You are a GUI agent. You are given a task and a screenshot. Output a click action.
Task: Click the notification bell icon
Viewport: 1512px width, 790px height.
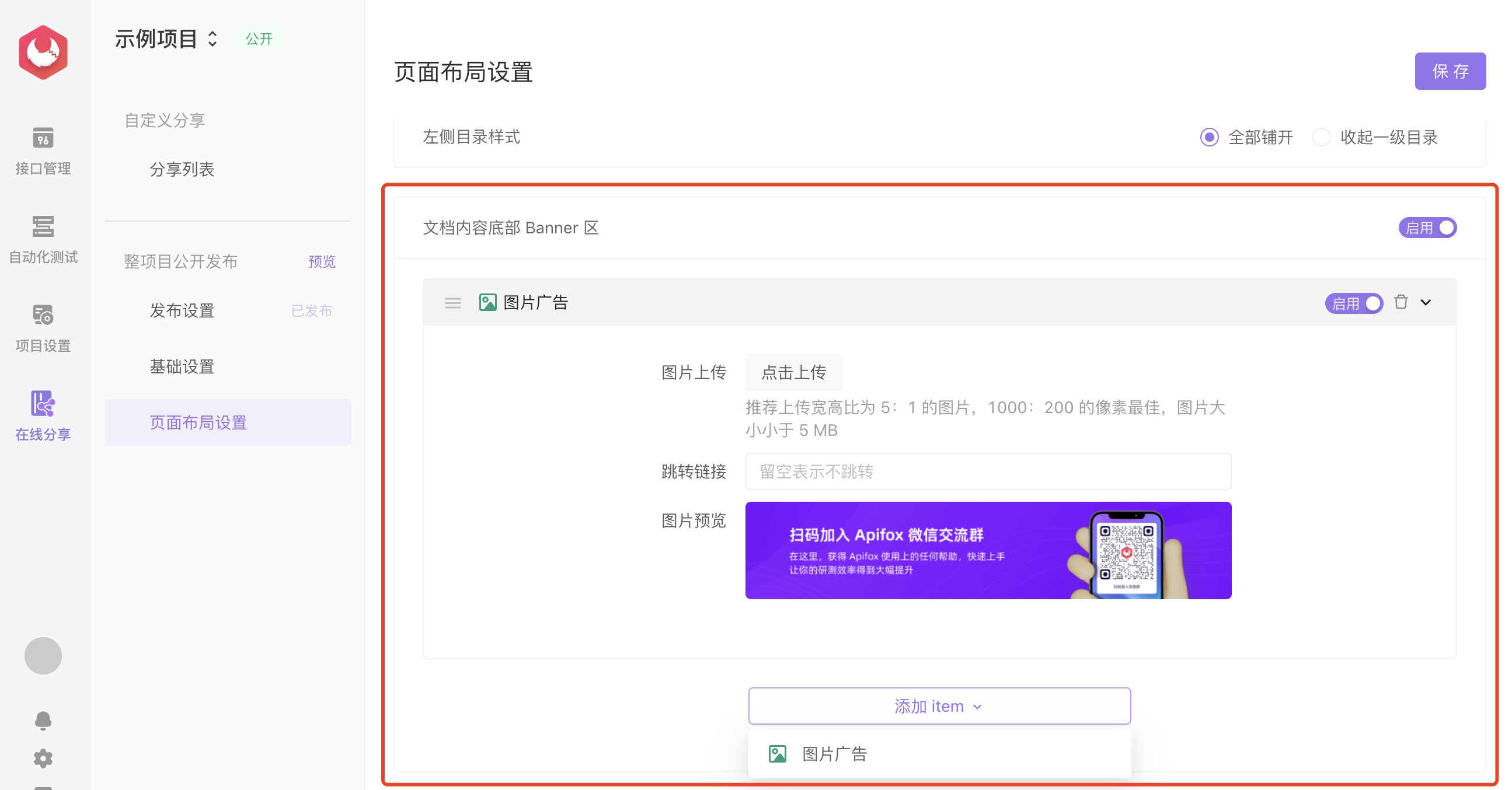(43, 720)
